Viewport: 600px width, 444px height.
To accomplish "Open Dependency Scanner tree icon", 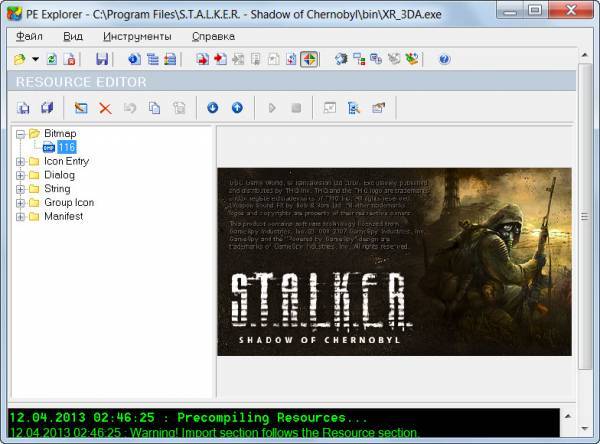I will pos(359,59).
